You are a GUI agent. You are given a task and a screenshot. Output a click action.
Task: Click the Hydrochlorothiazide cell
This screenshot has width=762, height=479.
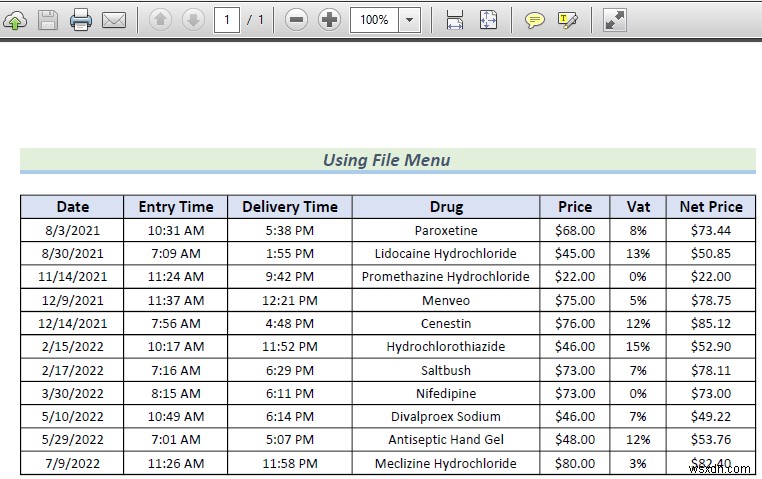click(446, 347)
